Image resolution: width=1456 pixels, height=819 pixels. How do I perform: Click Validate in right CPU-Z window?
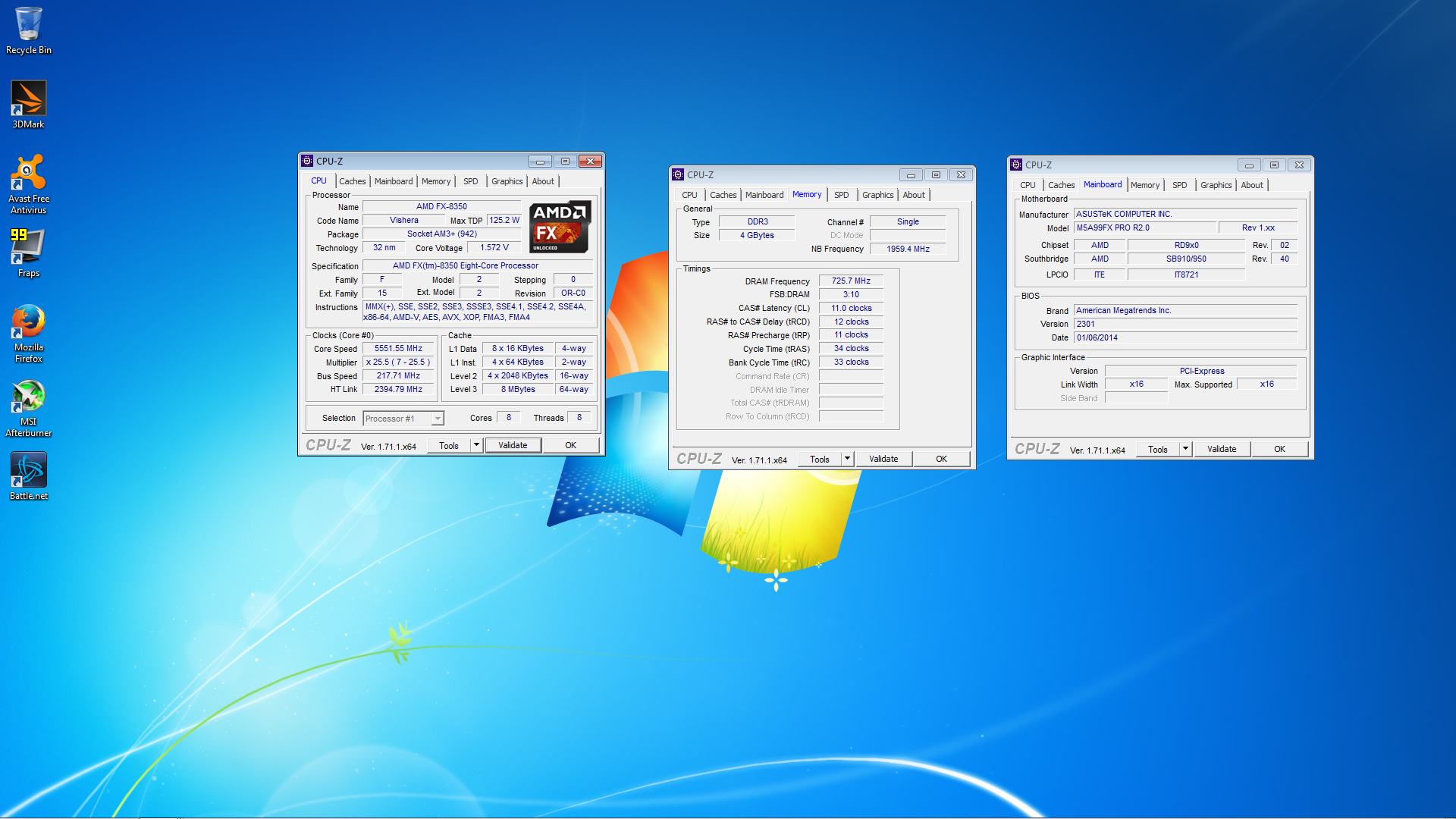[1222, 449]
